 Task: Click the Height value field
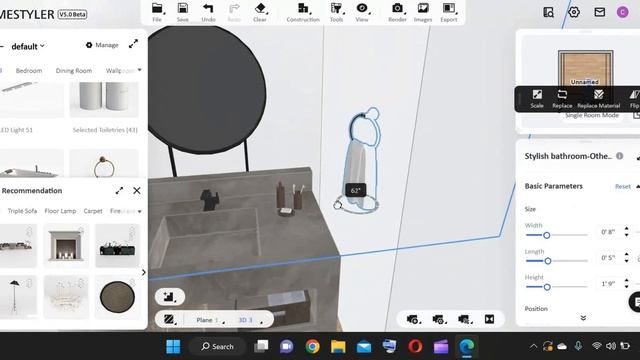pos(609,284)
